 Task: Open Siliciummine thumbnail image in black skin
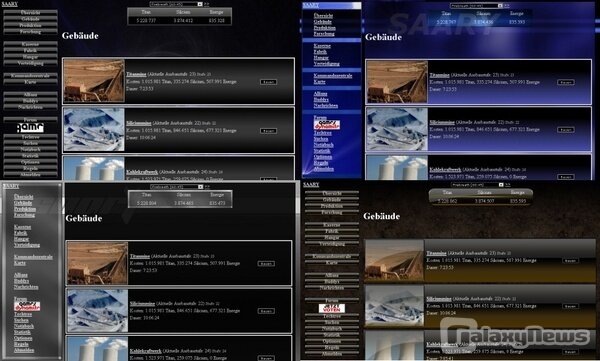[x=94, y=129]
